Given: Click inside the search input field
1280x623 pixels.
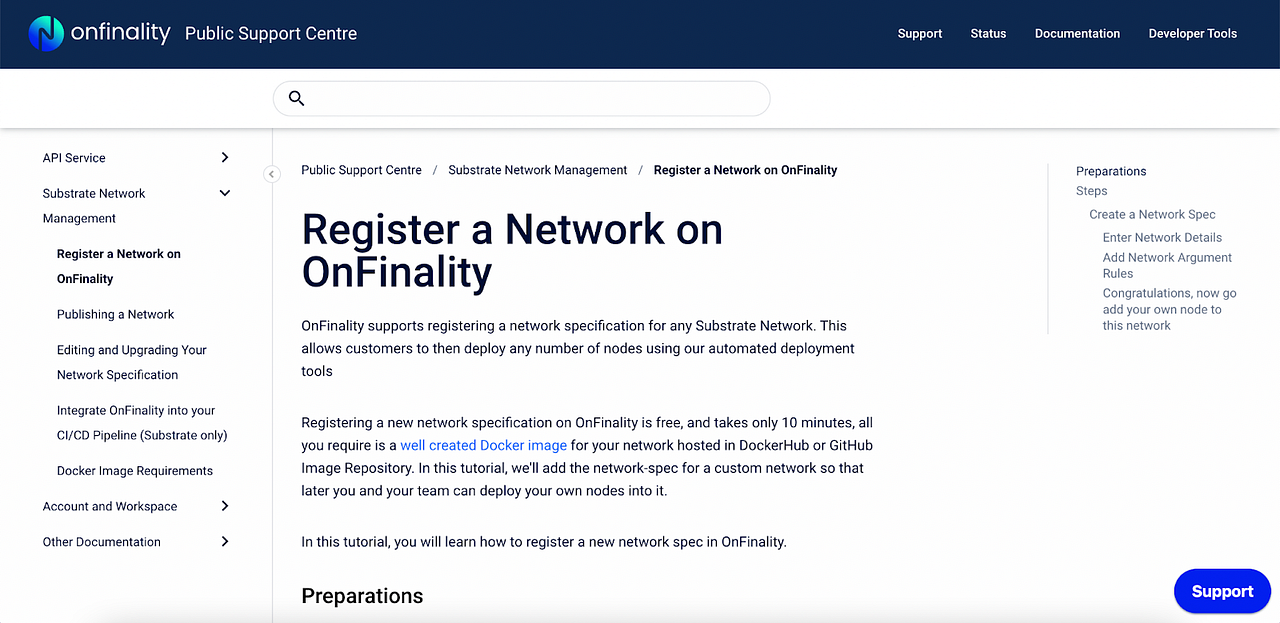Looking at the screenshot, I should pos(530,98).
